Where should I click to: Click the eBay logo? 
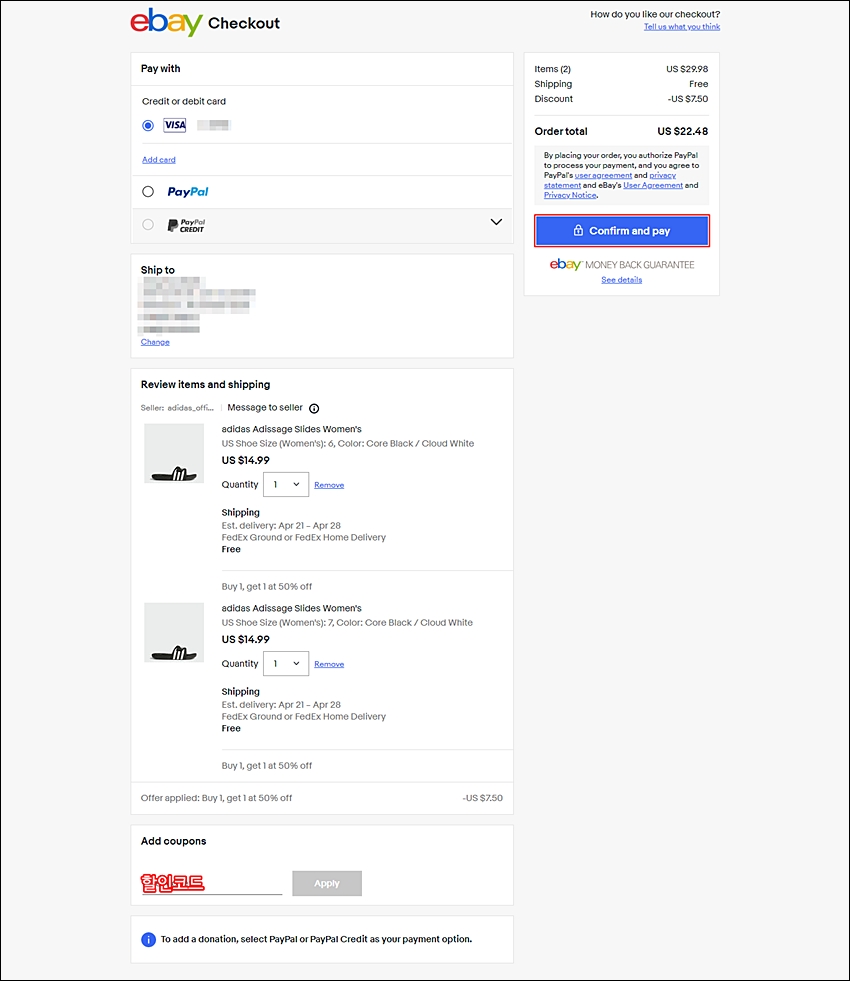coord(166,23)
